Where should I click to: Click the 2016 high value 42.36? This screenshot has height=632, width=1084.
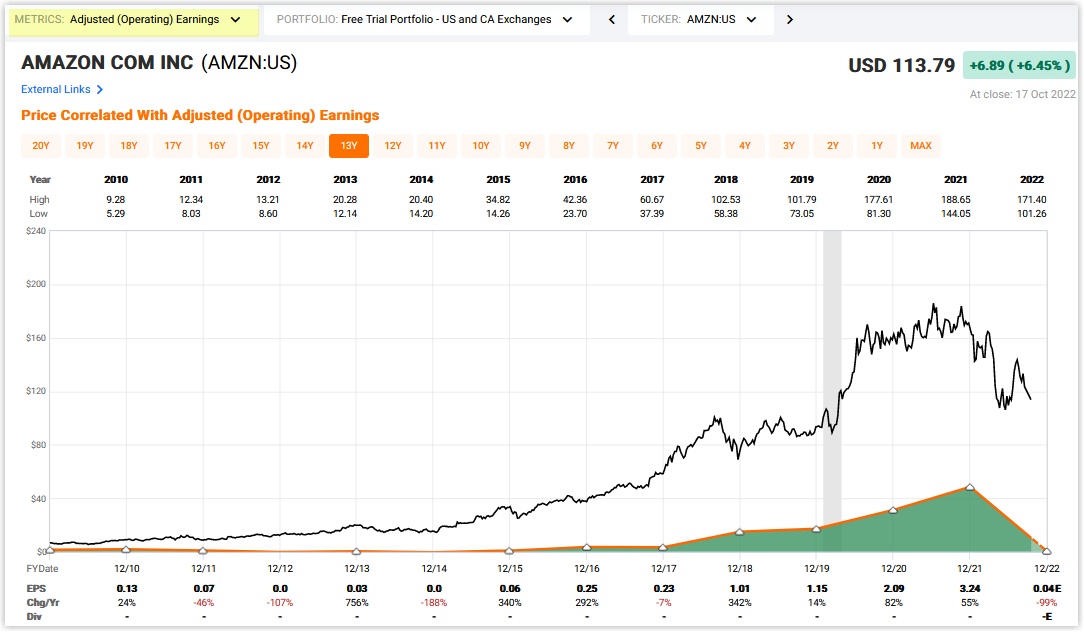[575, 200]
